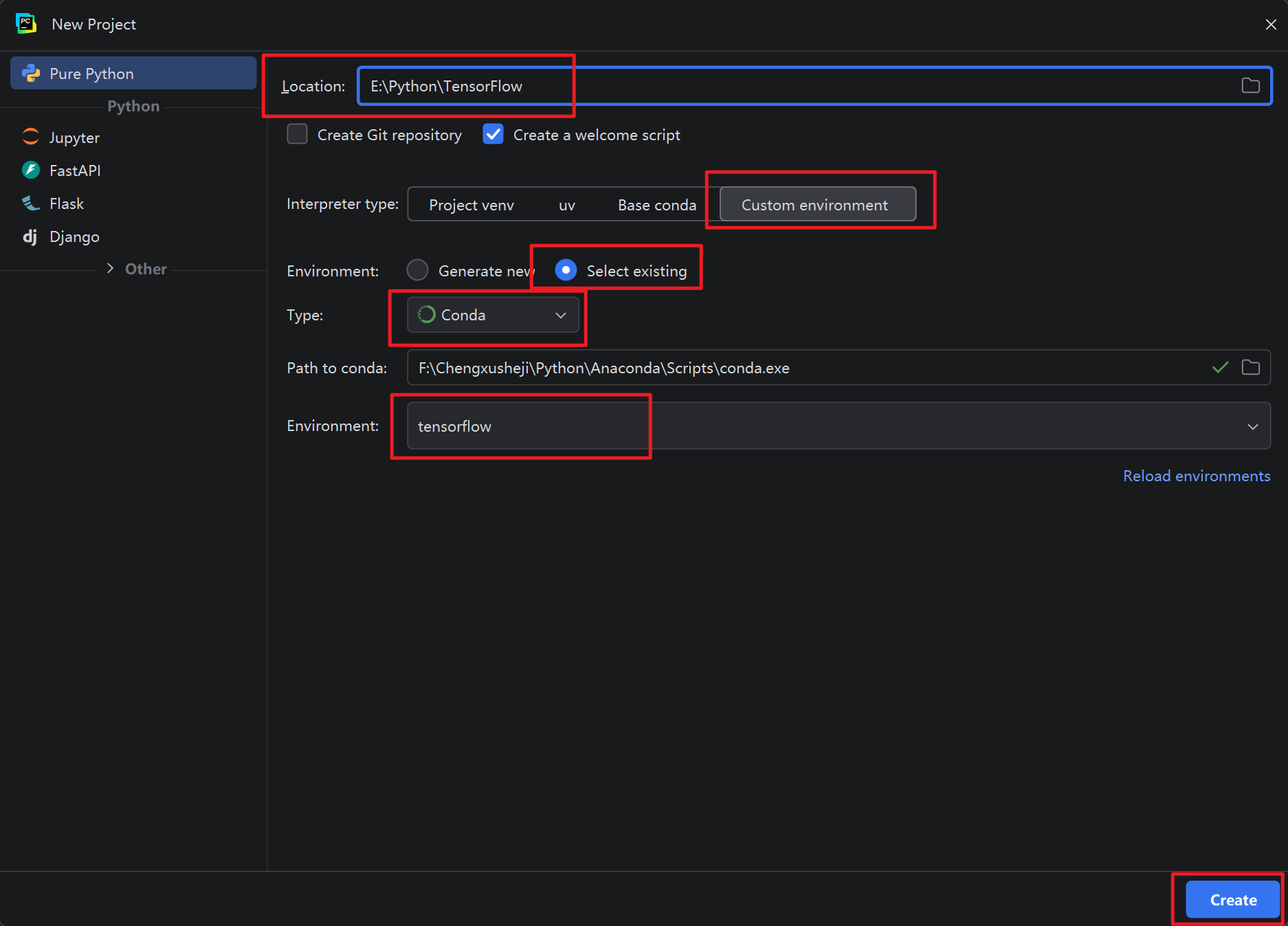Image resolution: width=1288 pixels, height=926 pixels.
Task: Close the New Project dialog
Action: point(1271,24)
